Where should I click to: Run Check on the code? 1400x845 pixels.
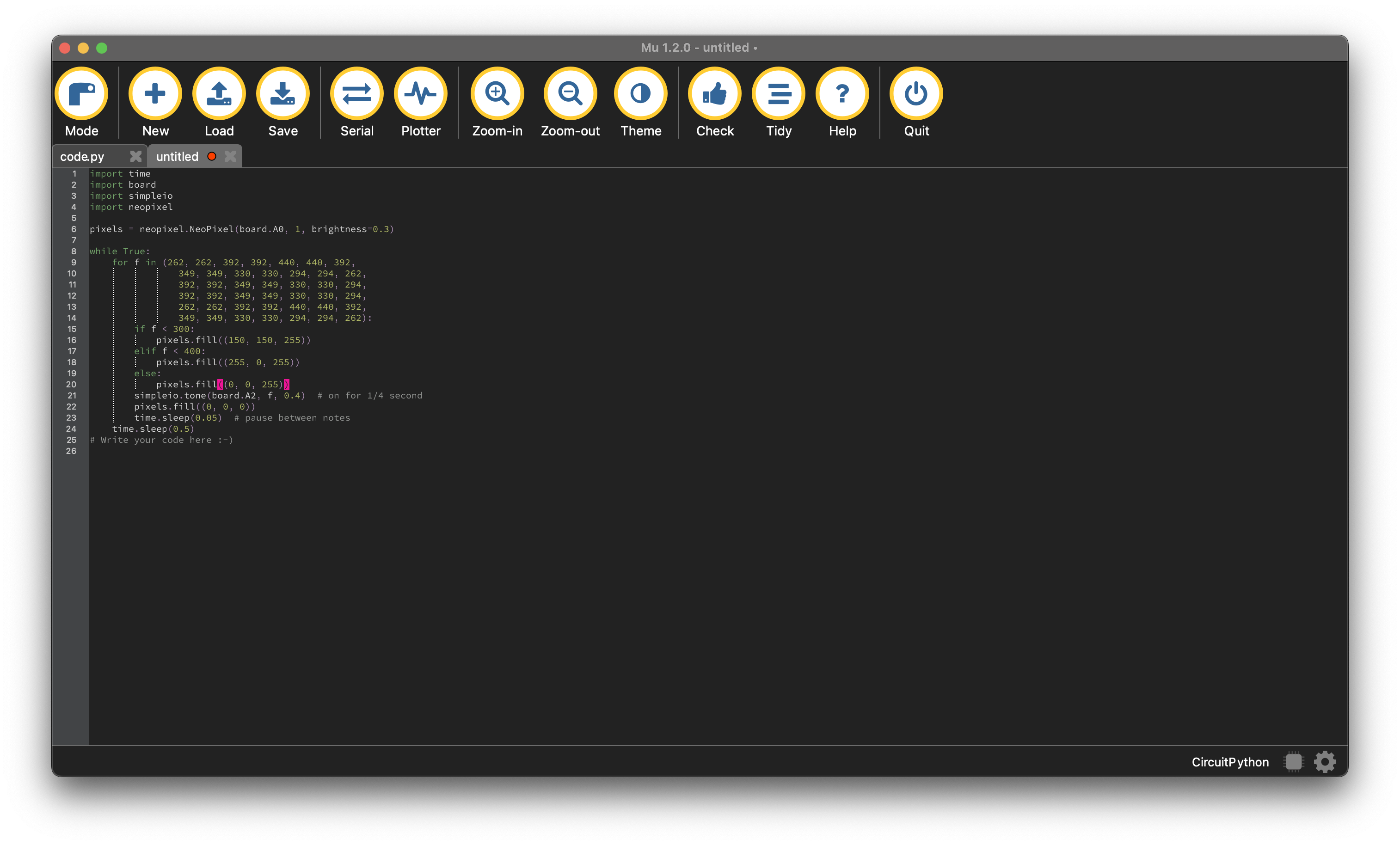(x=715, y=94)
